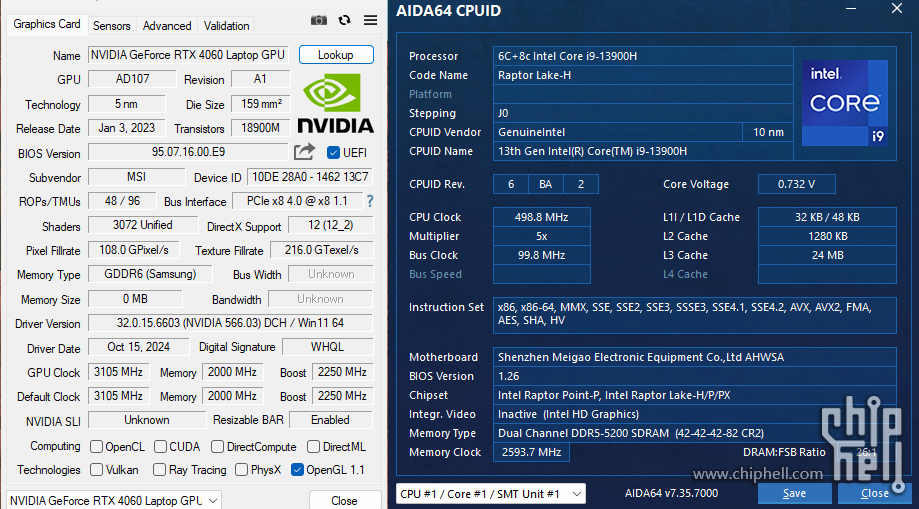This screenshot has width=919, height=509.
Task: Click the Memory Clock 2593.7 MHz value
Action: pyautogui.click(x=531, y=452)
